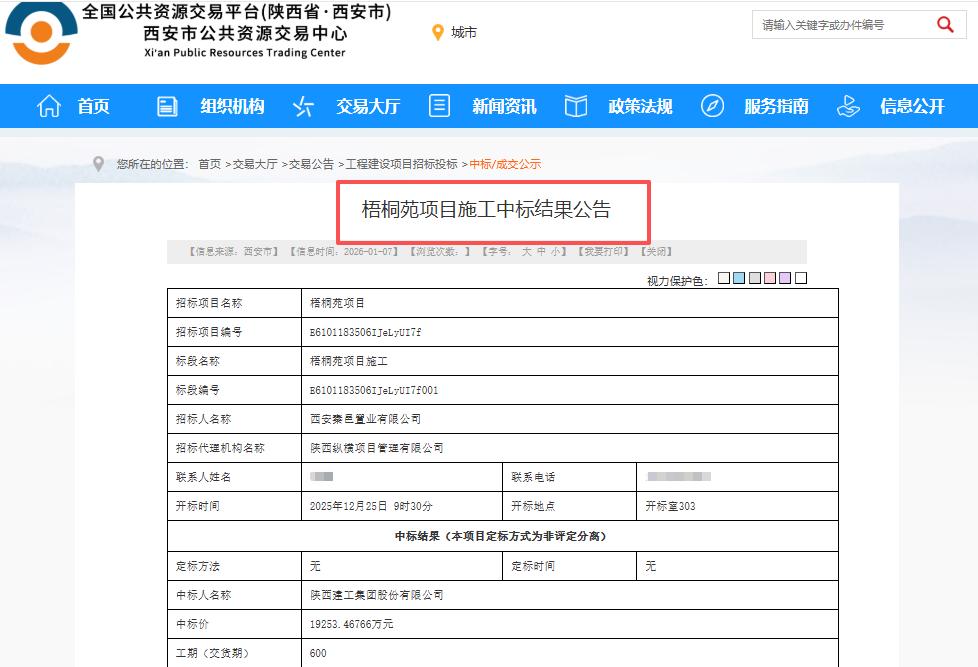This screenshot has height=667, width=978.
Task: Open the 新闻资讯 menu item
Action: 503,106
